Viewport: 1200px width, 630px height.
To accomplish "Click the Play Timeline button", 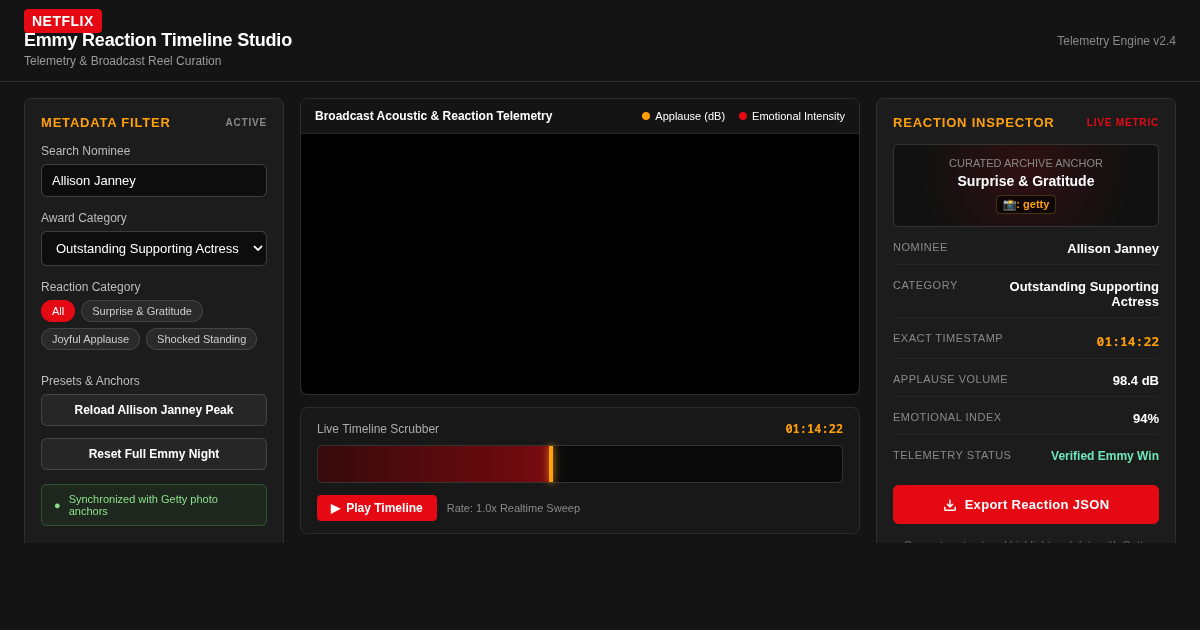I will pos(377,508).
